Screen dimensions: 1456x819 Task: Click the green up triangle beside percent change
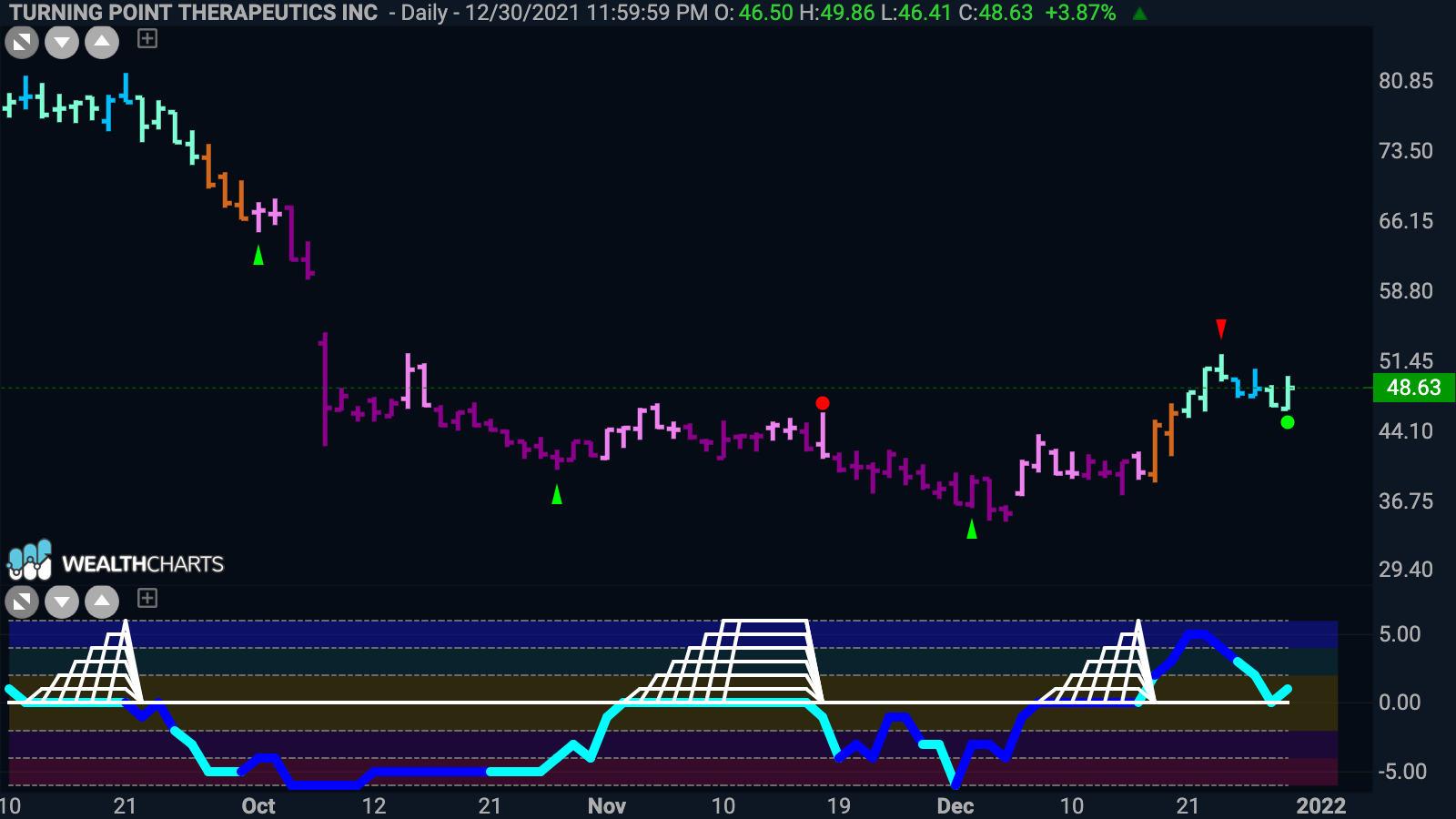click(x=1139, y=14)
